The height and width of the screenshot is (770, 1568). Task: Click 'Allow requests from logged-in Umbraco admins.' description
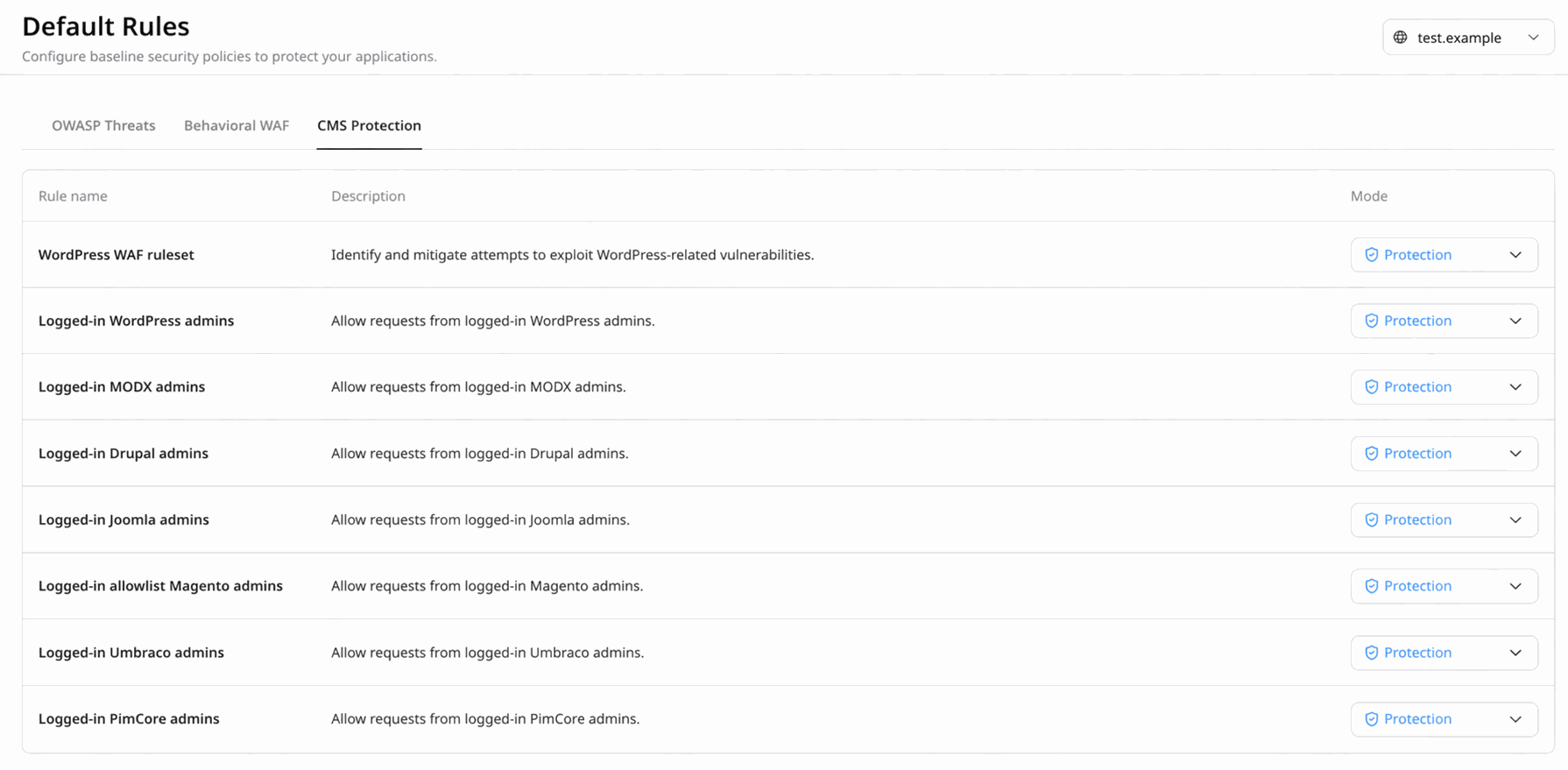(x=487, y=653)
